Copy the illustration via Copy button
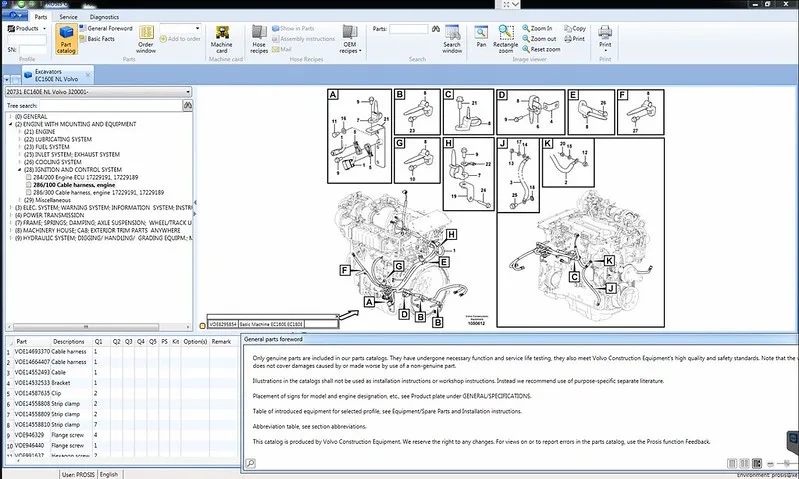 point(575,29)
